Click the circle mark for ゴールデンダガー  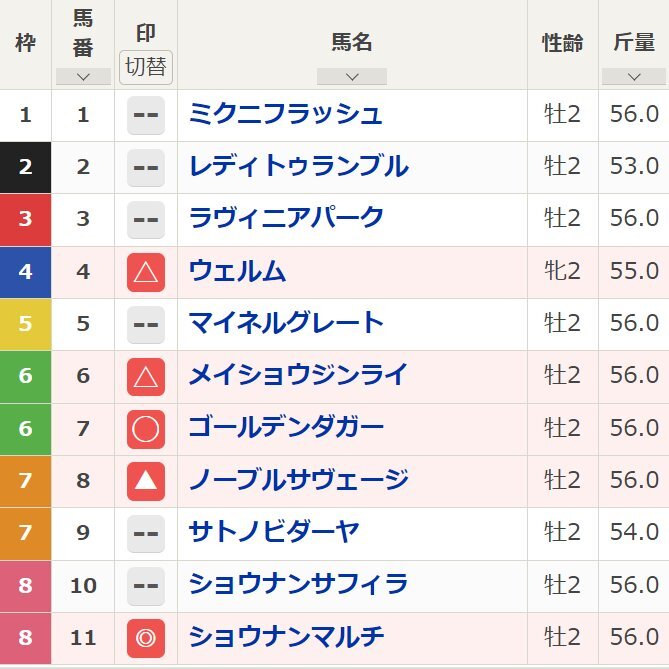(146, 429)
